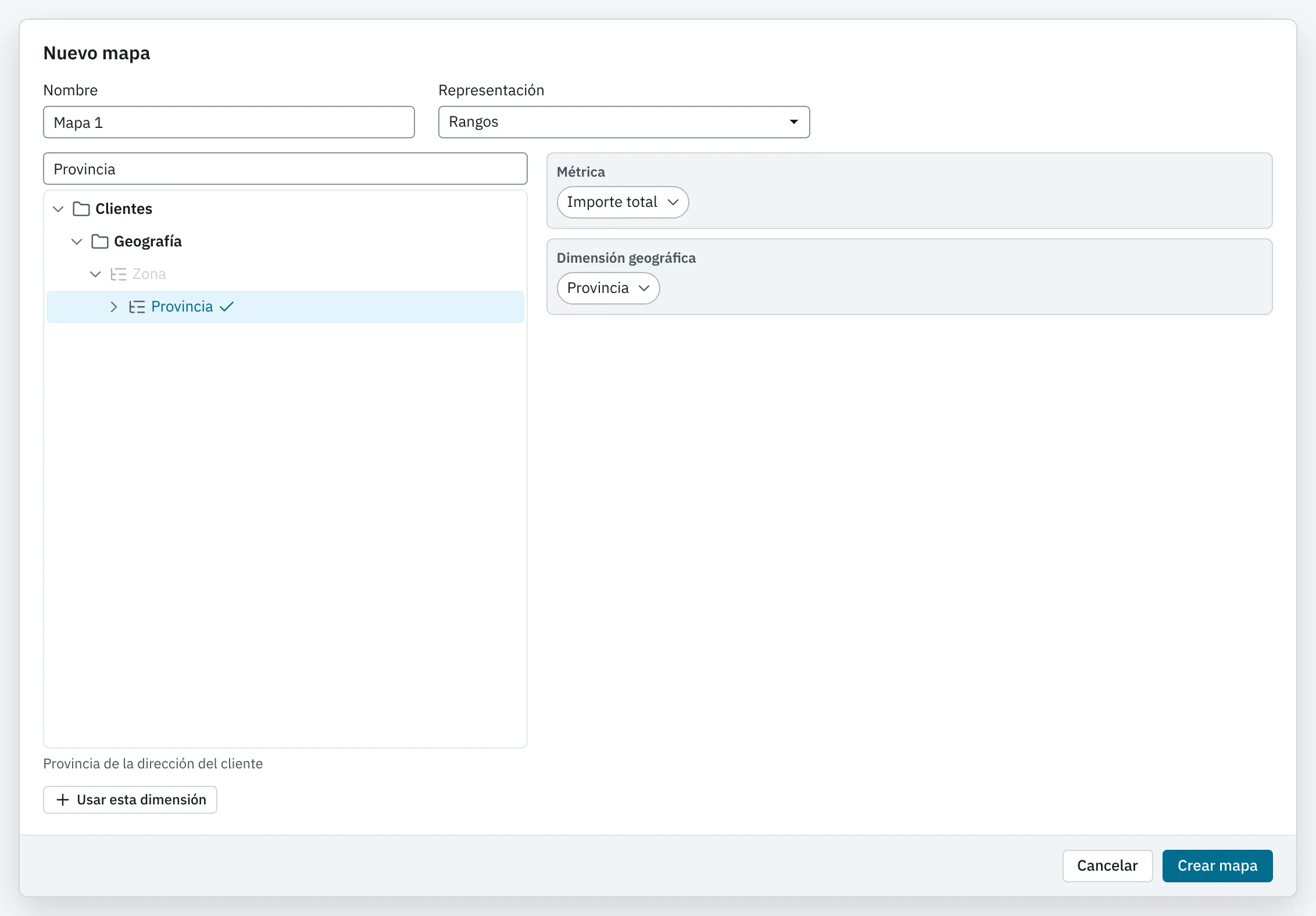Image resolution: width=1316 pixels, height=916 pixels.
Task: Focus the Provincia search field
Action: [x=285, y=169]
